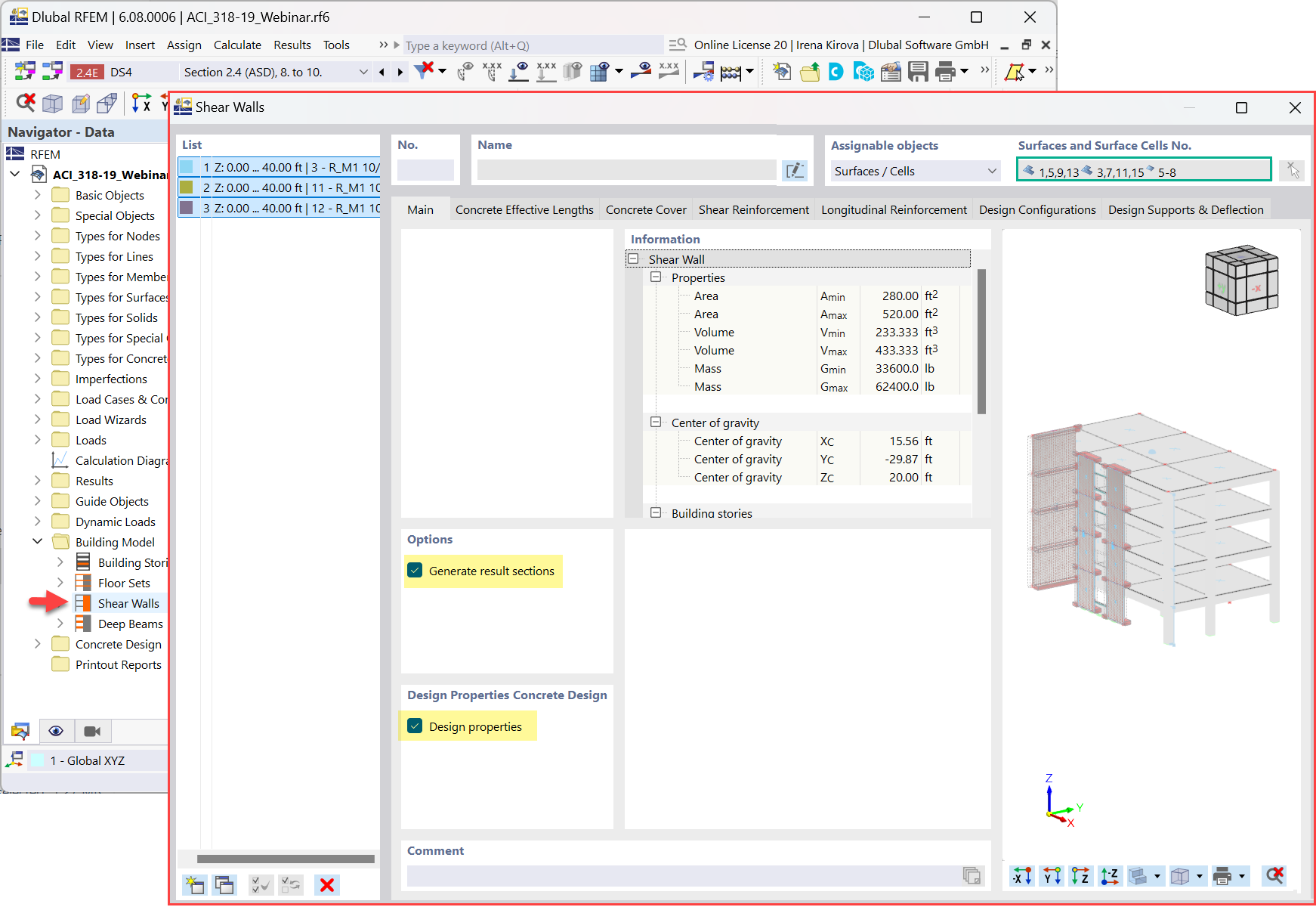Enable the Generate result sections checkbox
1316x907 pixels.
tap(415, 571)
